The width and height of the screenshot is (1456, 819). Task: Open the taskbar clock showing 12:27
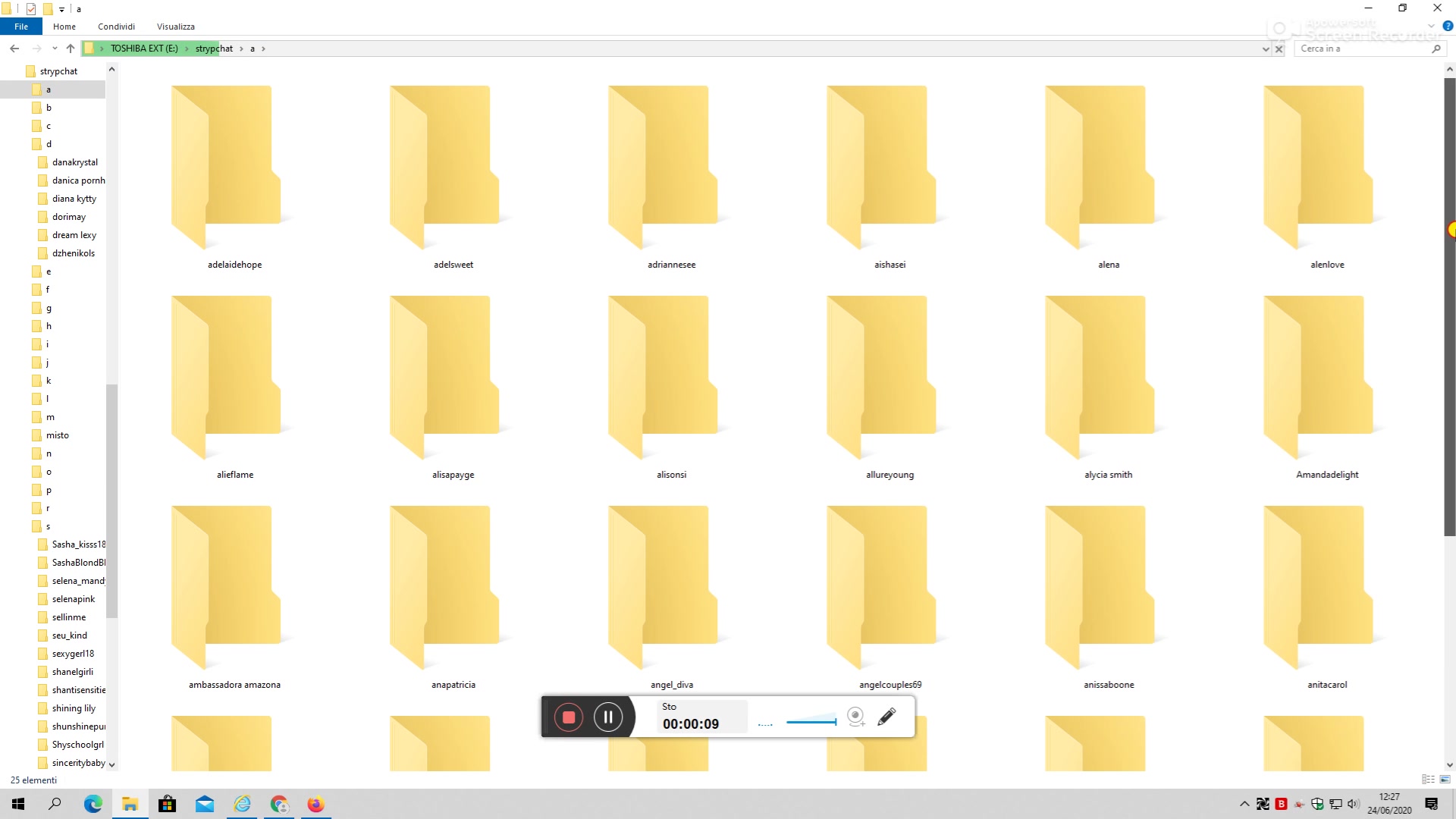coord(1389,804)
